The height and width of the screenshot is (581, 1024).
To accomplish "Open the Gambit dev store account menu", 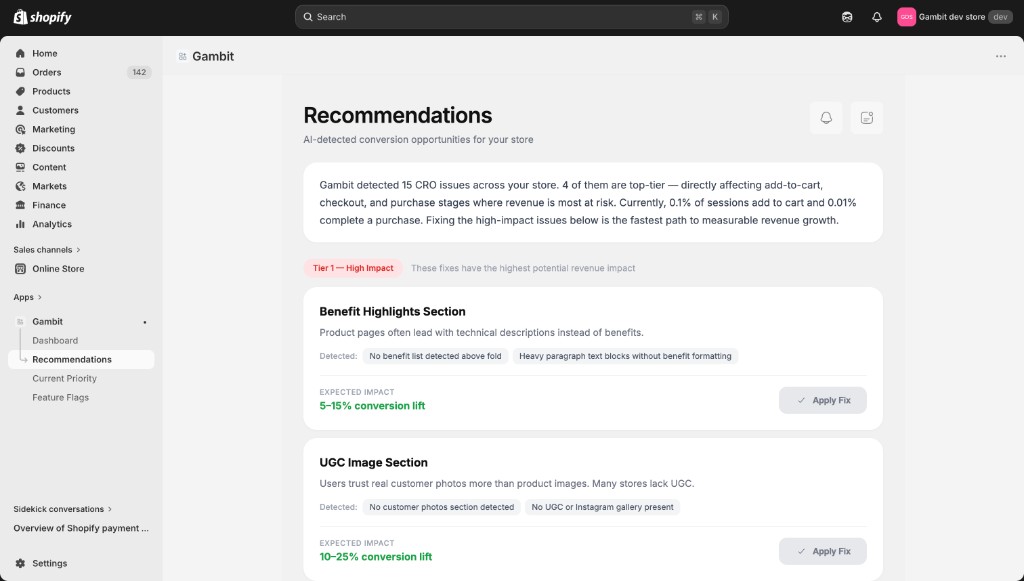I will click(955, 17).
